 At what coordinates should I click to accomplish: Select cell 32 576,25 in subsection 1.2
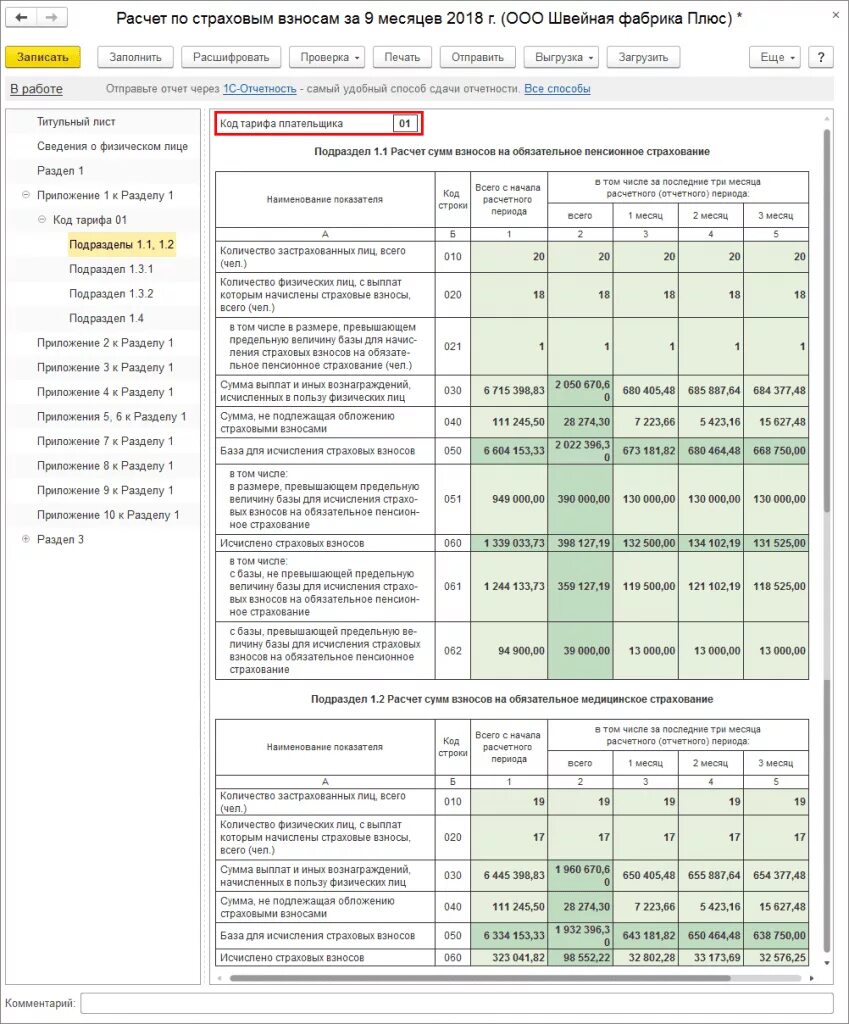[776, 957]
